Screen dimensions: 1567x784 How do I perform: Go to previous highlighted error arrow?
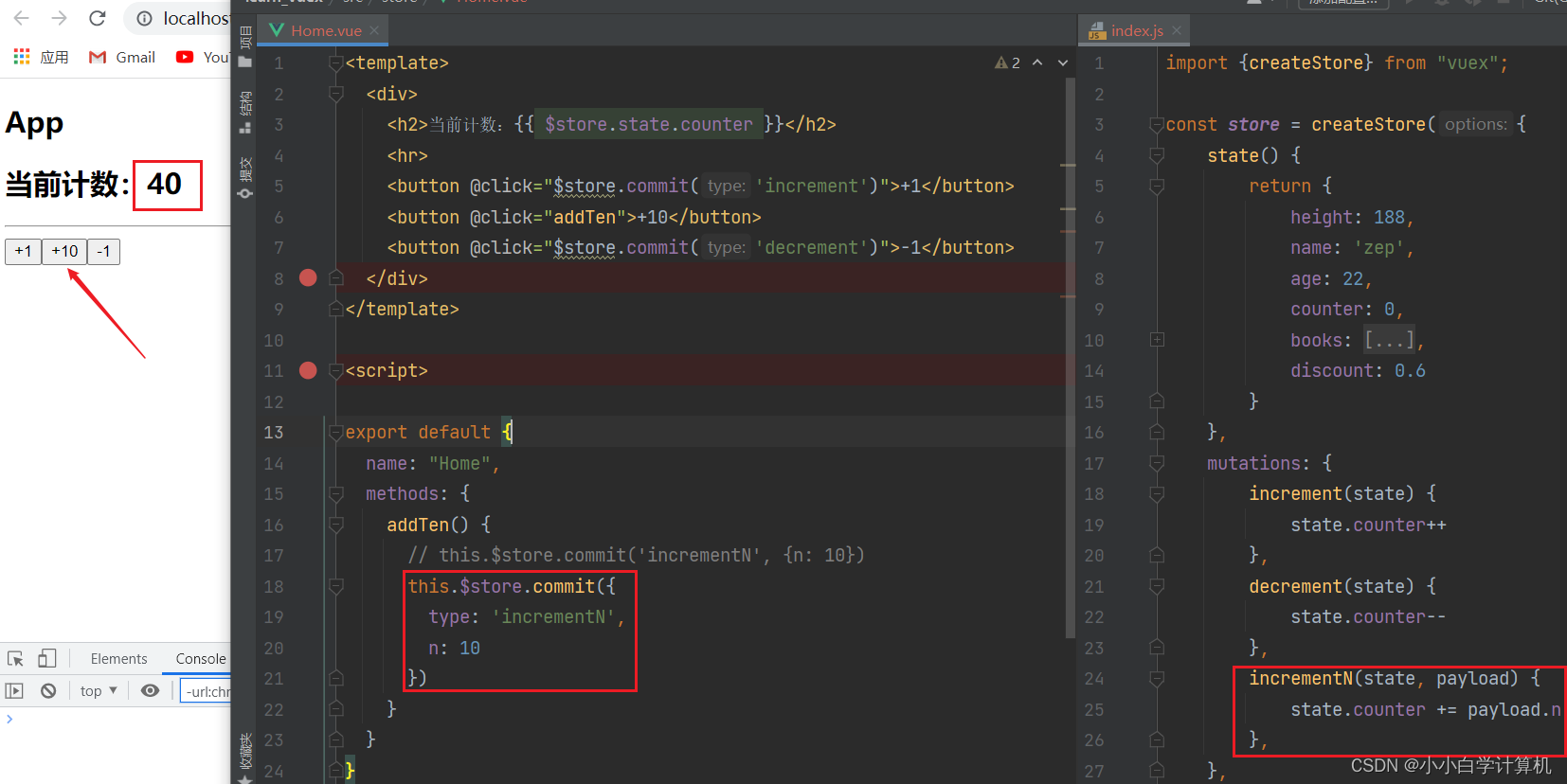click(x=1037, y=62)
